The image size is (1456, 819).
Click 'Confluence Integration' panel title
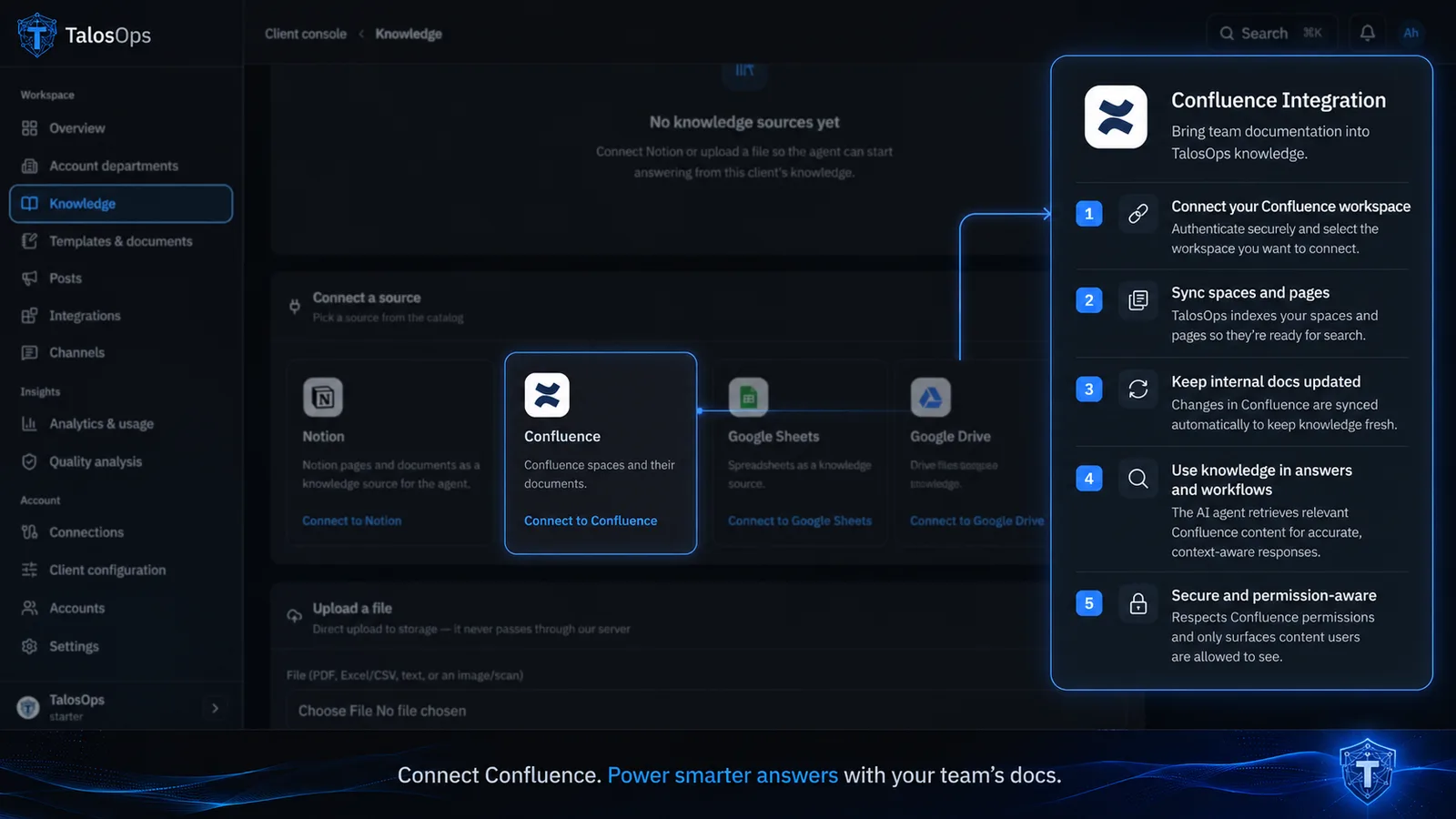pyautogui.click(x=1279, y=100)
